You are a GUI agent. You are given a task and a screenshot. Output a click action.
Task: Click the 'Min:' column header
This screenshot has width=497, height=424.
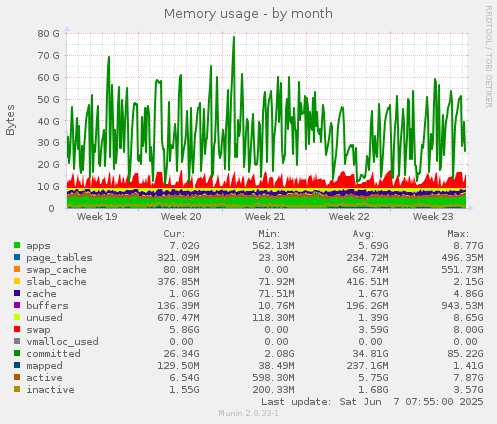click(x=269, y=234)
